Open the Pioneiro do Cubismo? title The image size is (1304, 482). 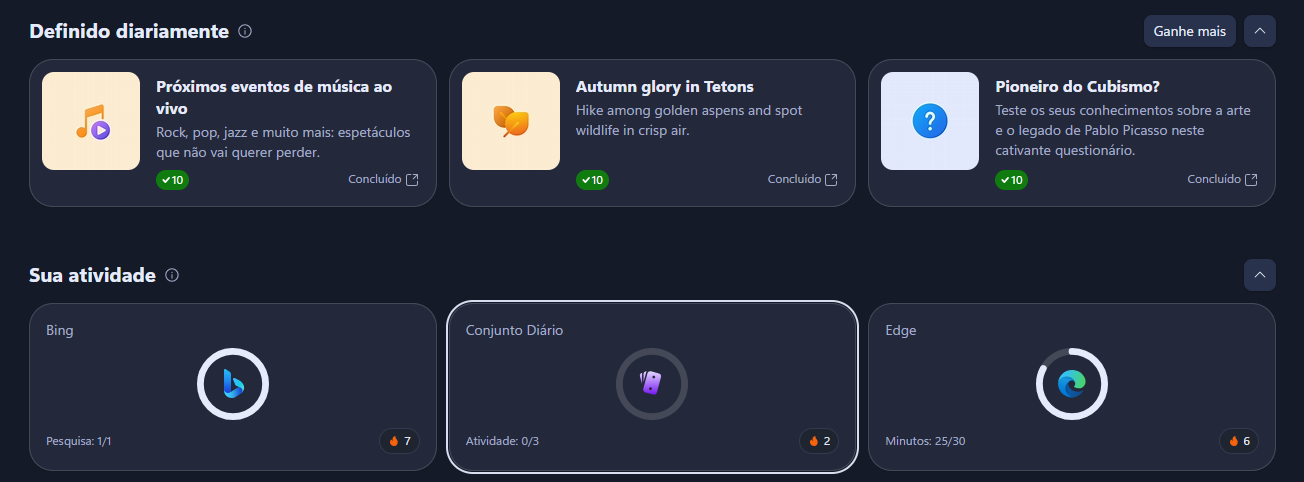(x=1077, y=87)
